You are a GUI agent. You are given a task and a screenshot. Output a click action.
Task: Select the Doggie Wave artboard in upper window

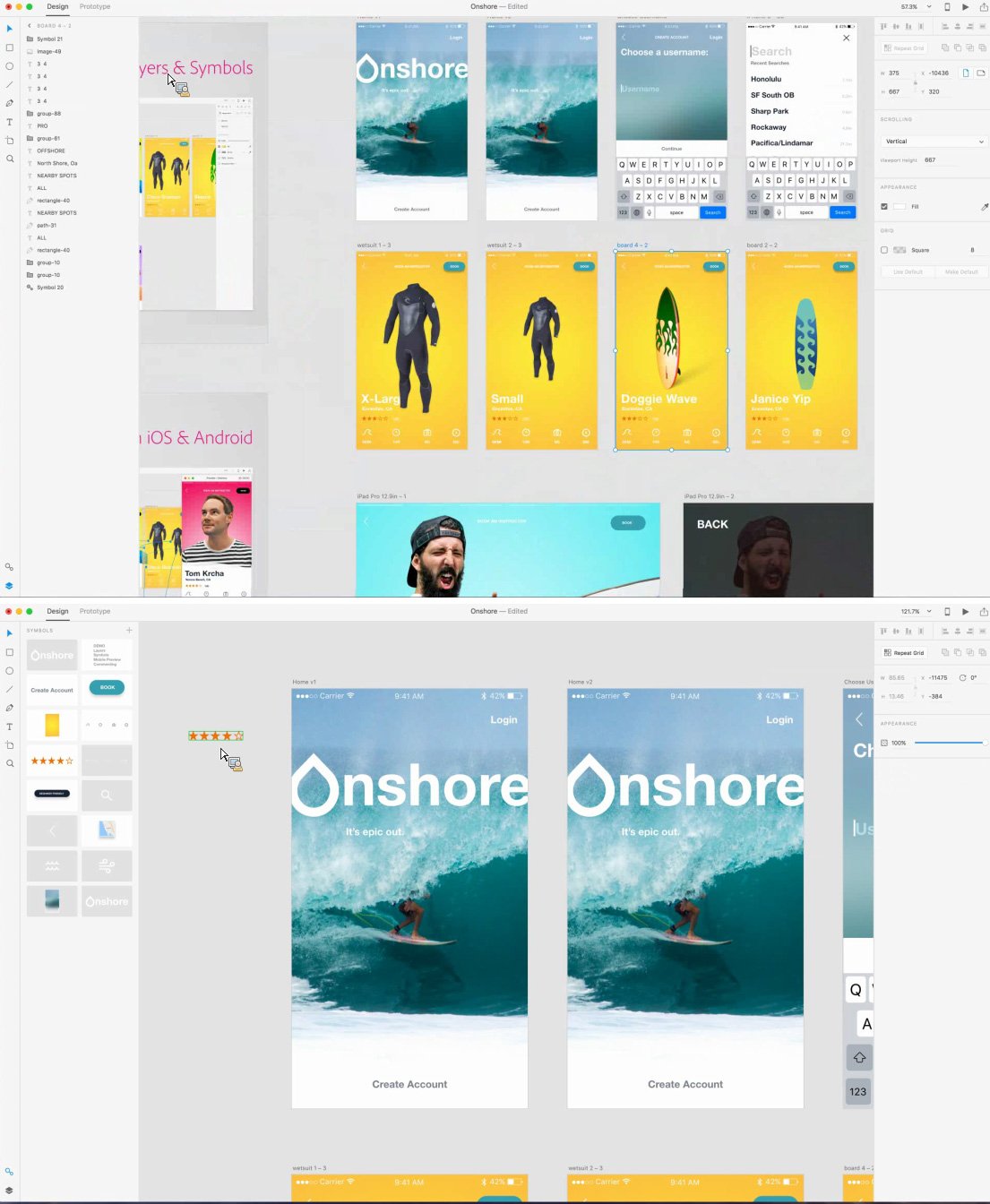(672, 351)
